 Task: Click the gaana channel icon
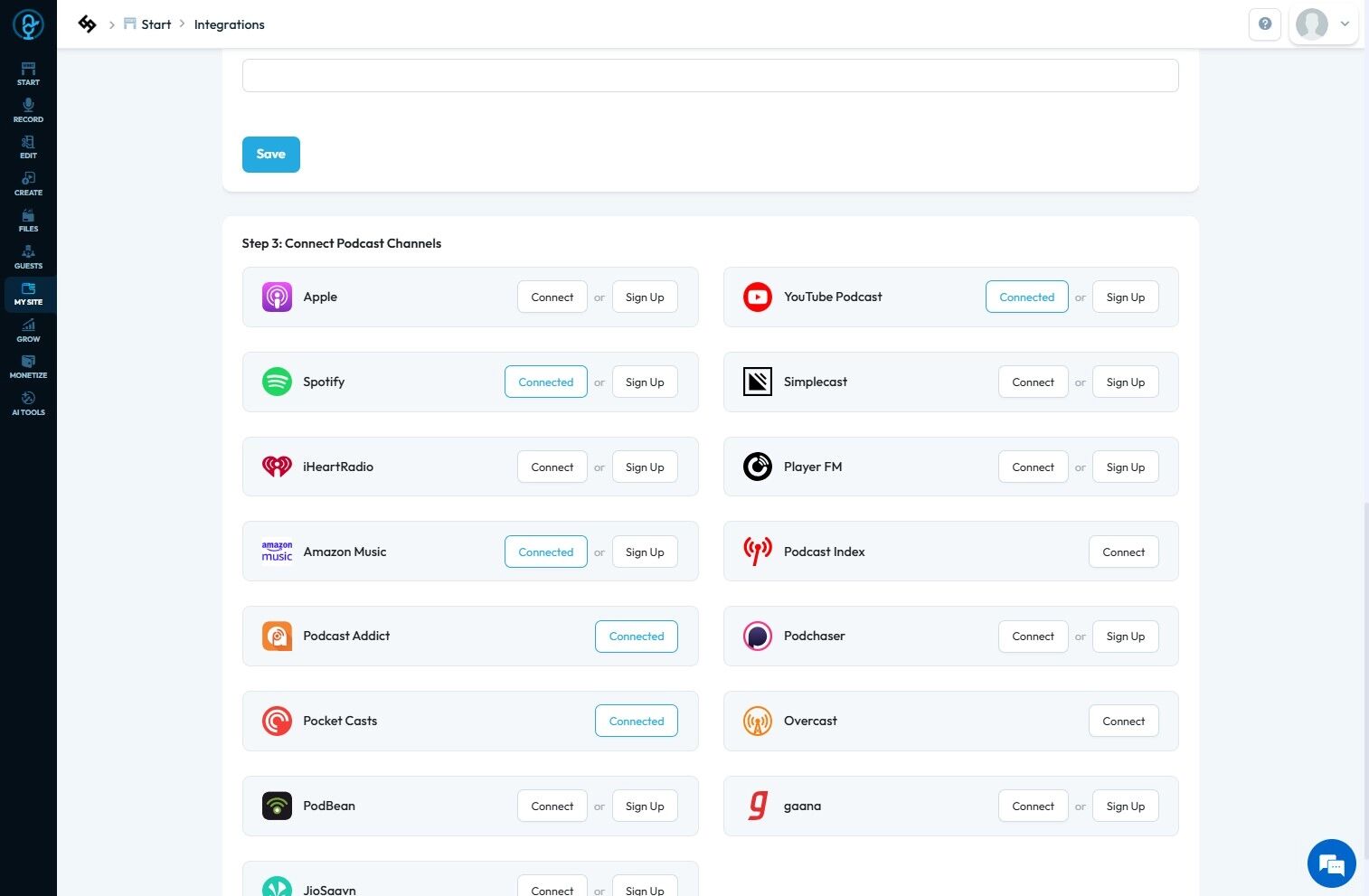(758, 806)
